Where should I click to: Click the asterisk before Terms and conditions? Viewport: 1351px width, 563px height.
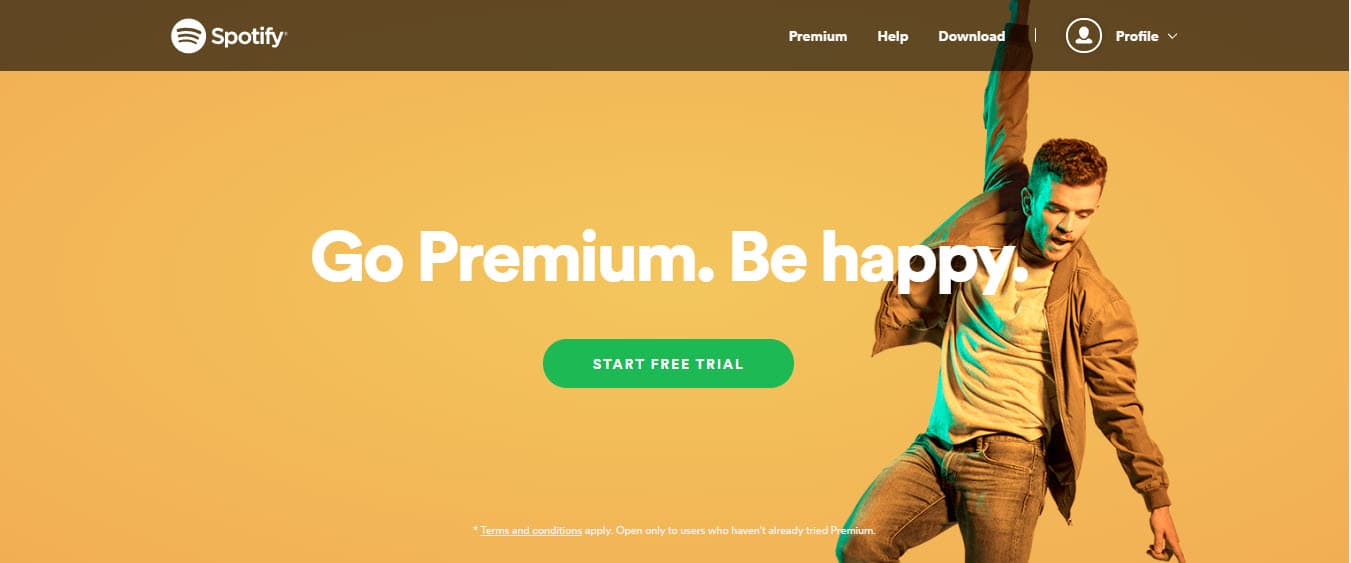pyautogui.click(x=475, y=529)
